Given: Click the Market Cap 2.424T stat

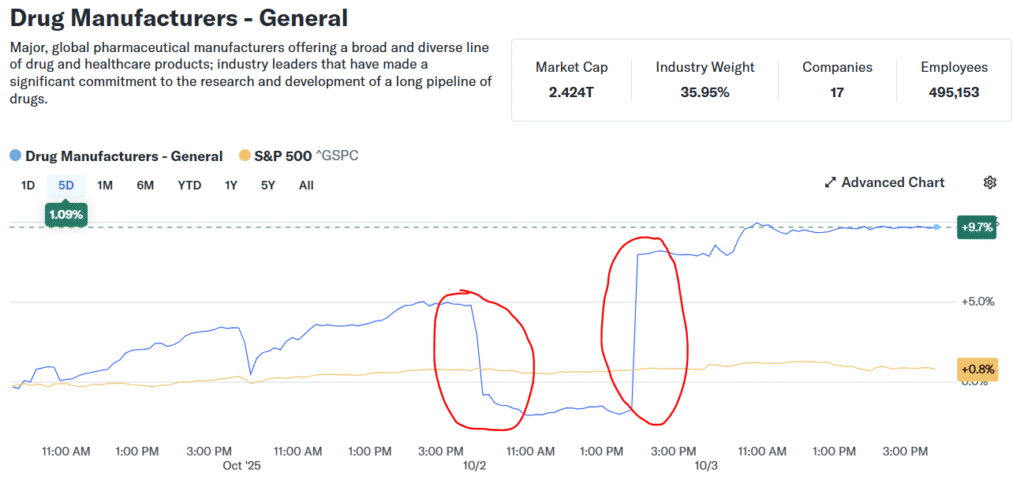Looking at the screenshot, I should (571, 80).
